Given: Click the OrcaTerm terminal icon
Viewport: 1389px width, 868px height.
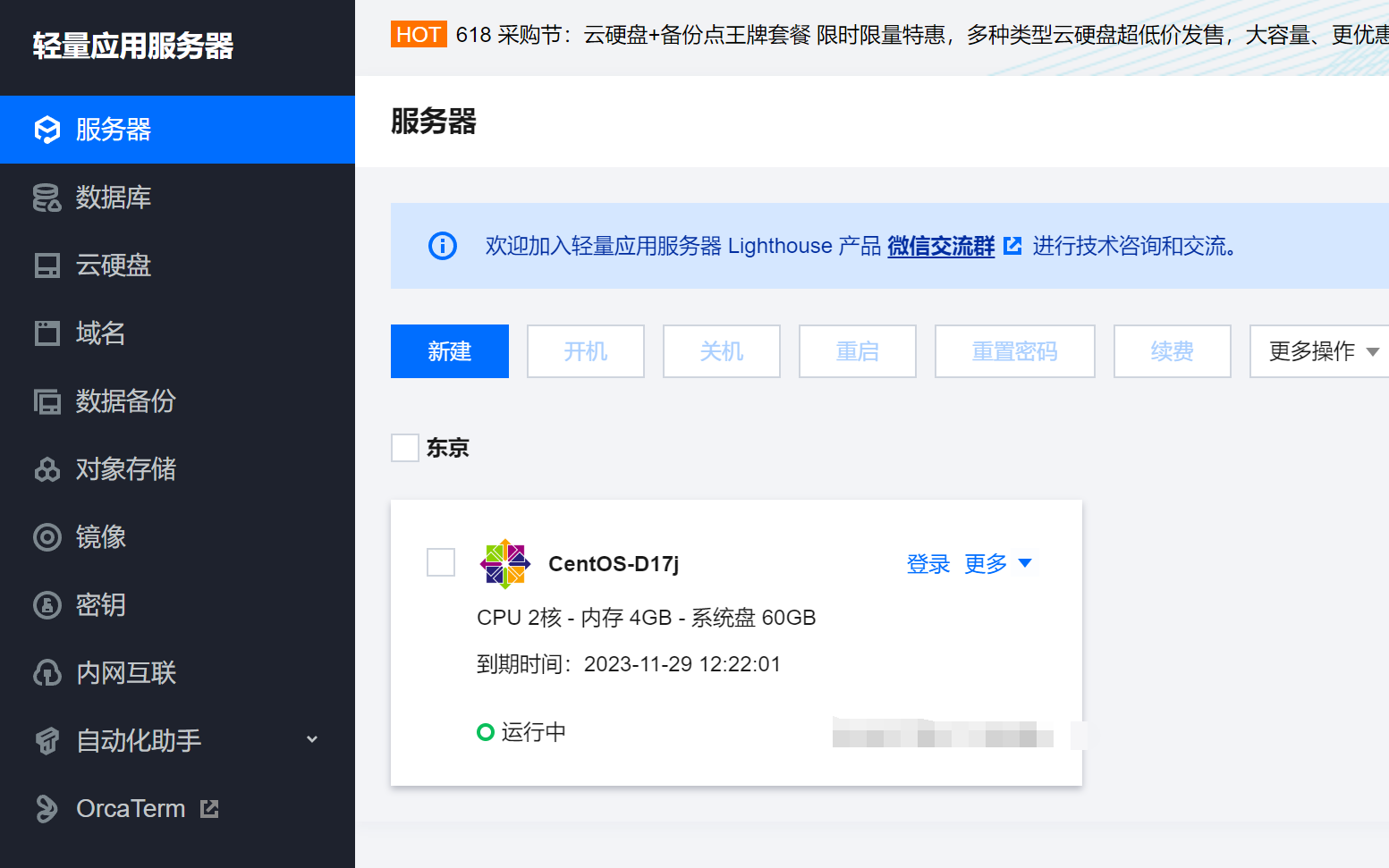Looking at the screenshot, I should click(47, 809).
